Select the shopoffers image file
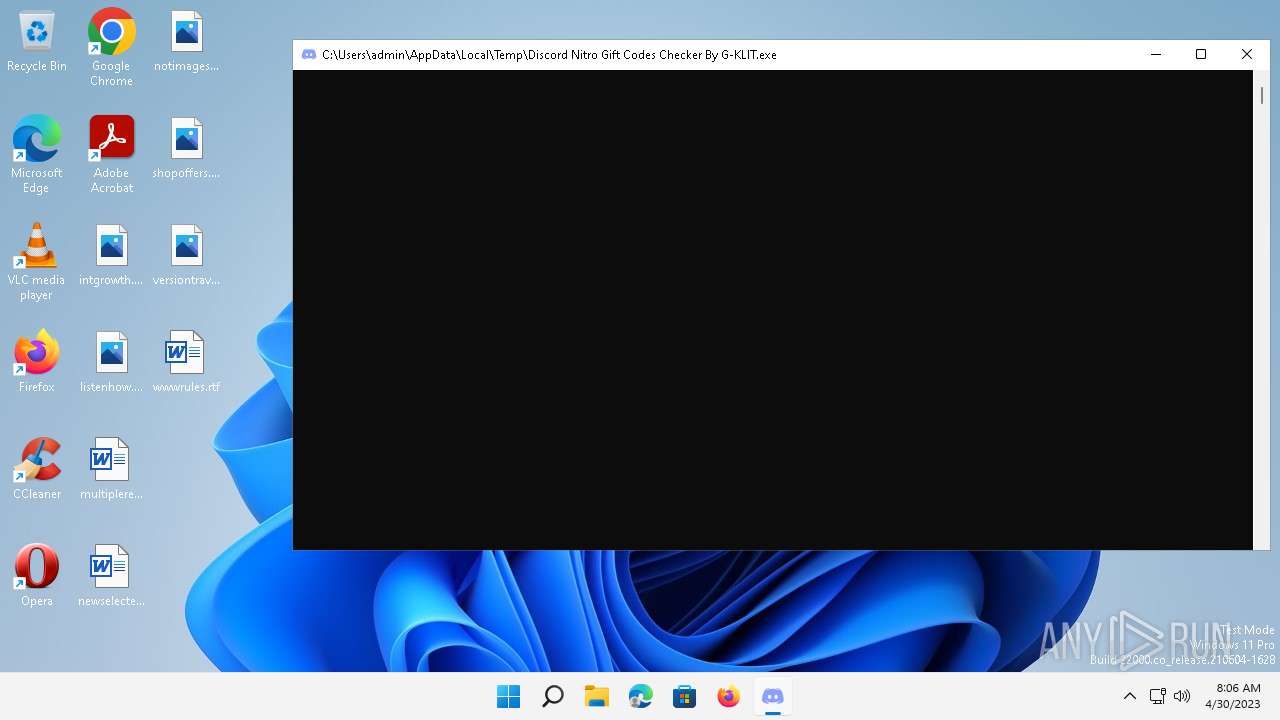 click(x=186, y=149)
